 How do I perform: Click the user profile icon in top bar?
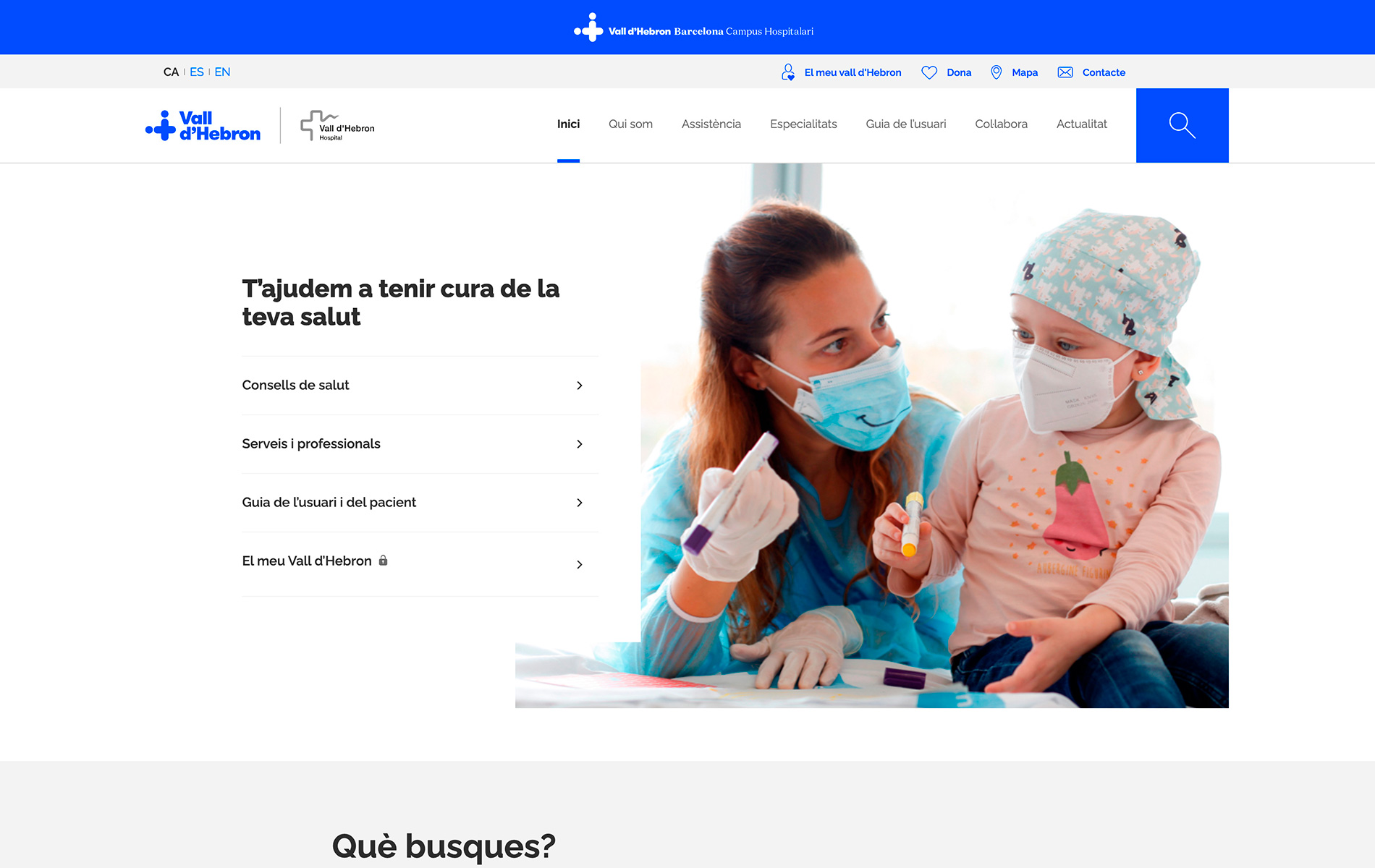click(788, 72)
